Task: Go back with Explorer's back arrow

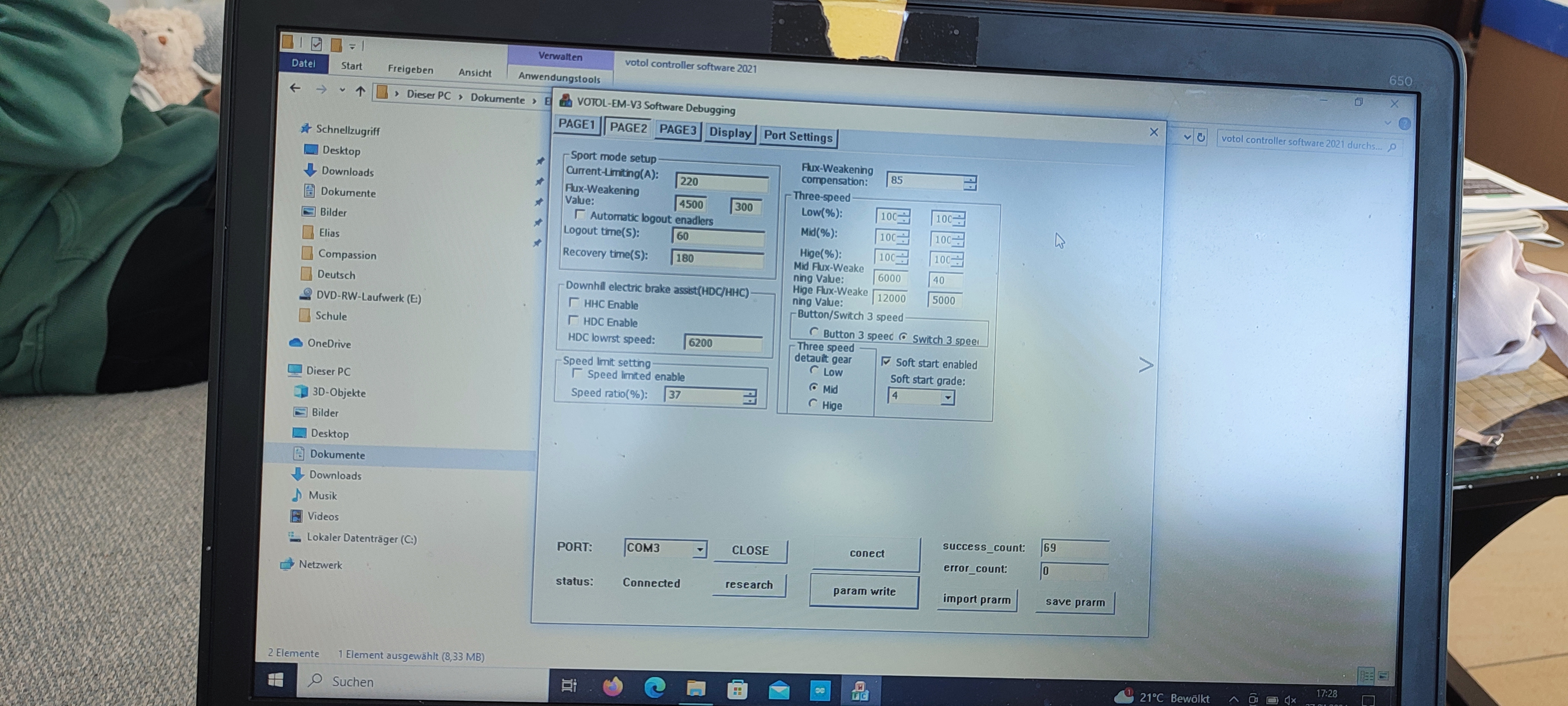Action: (295, 89)
